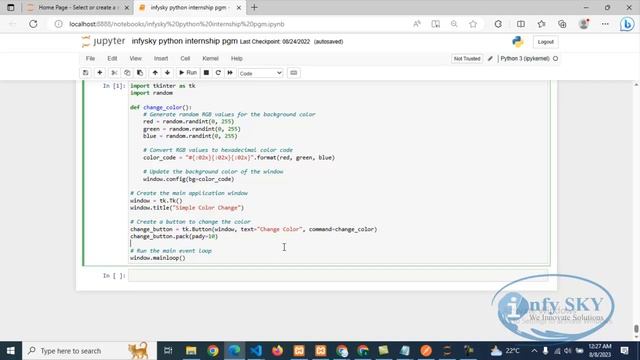Open the View menu
Viewport: 640px width, 360px height.
[136, 58]
